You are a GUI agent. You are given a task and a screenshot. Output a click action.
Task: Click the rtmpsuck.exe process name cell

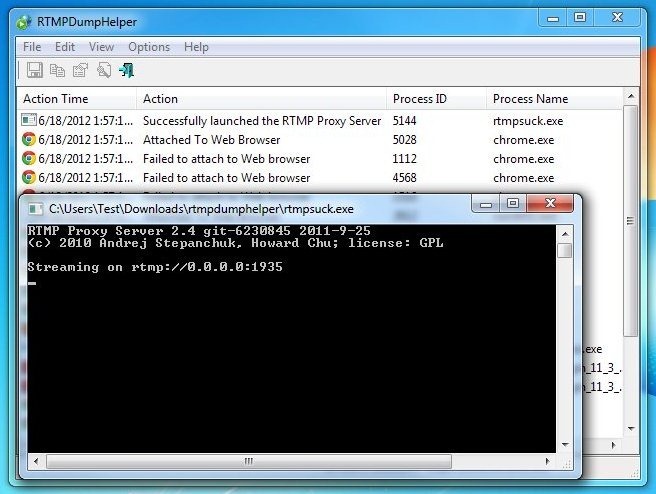(528, 121)
